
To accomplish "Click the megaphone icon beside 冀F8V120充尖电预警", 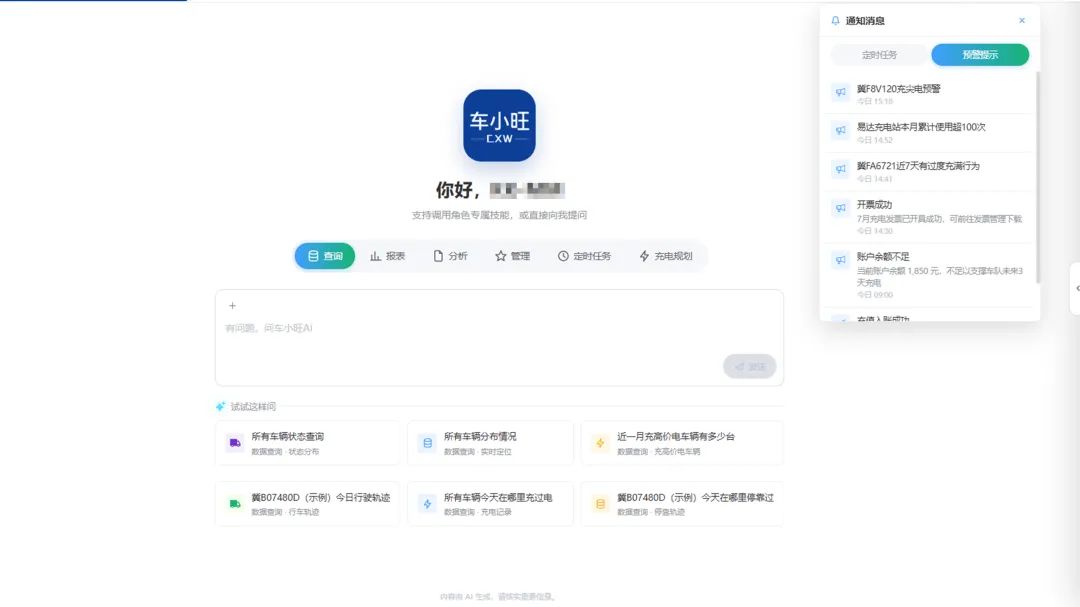I will pos(840,92).
